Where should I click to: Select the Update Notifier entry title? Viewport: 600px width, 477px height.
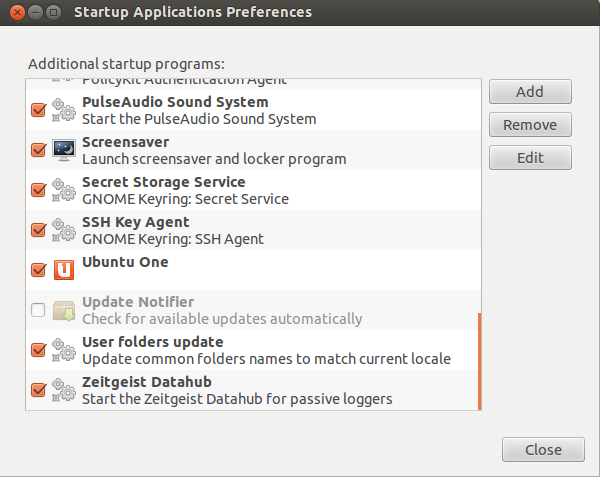click(138, 302)
